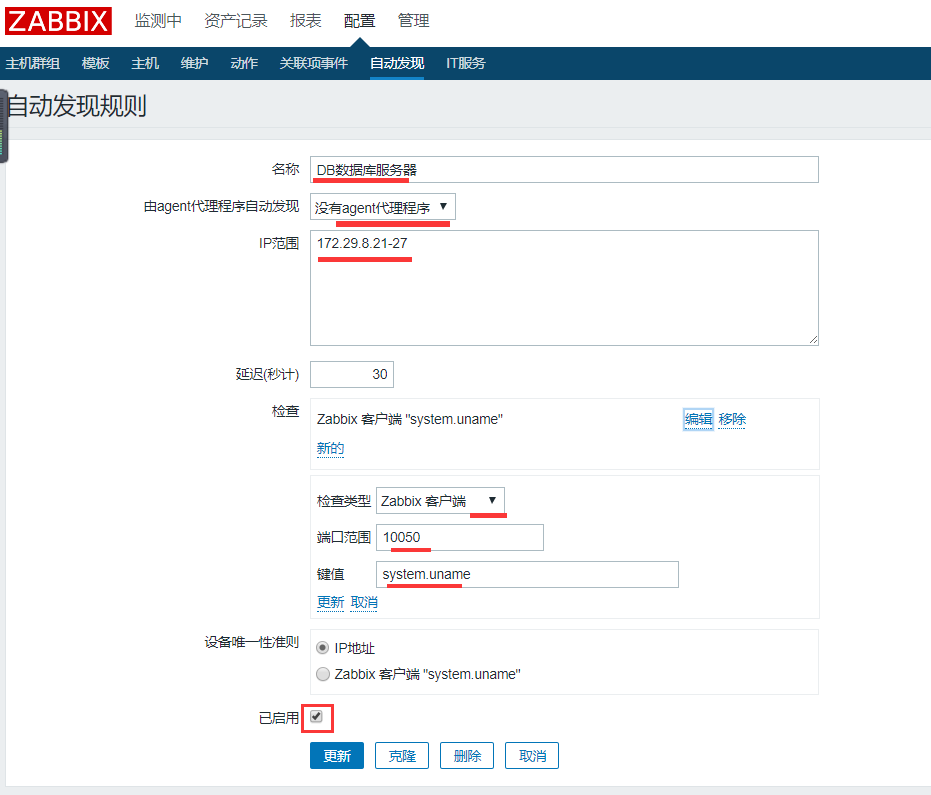Image resolution: width=931 pixels, height=795 pixels.
Task: Open the agent代理程序 proxy dropdown
Action: [x=382, y=207]
